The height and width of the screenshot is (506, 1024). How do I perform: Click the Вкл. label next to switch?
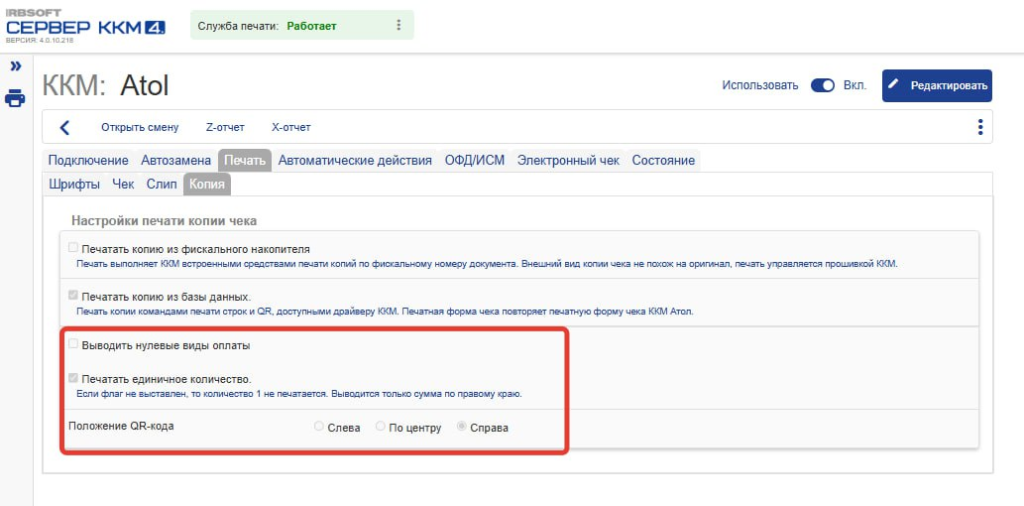click(x=855, y=86)
